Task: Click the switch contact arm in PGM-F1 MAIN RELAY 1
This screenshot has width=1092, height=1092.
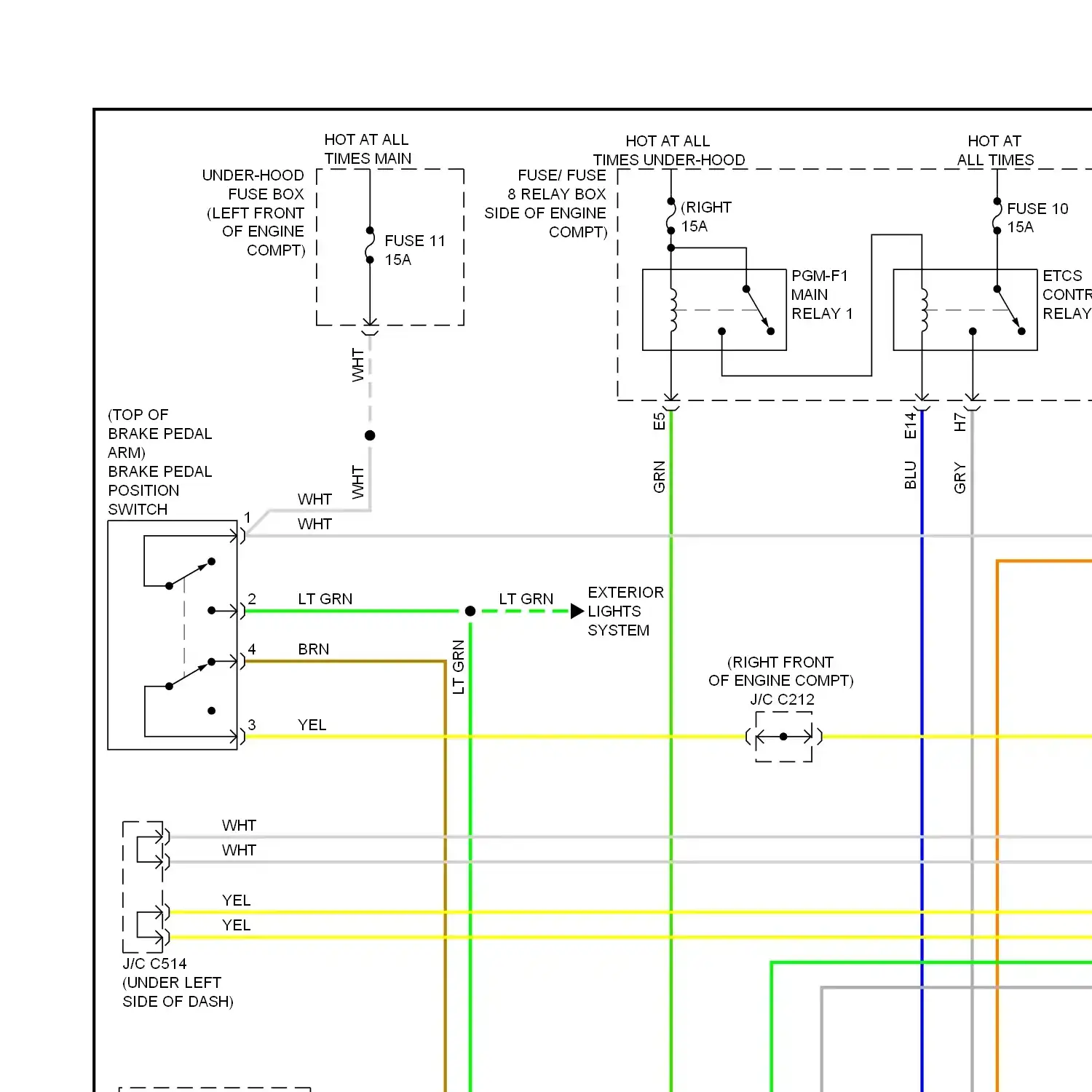Action: click(x=758, y=309)
